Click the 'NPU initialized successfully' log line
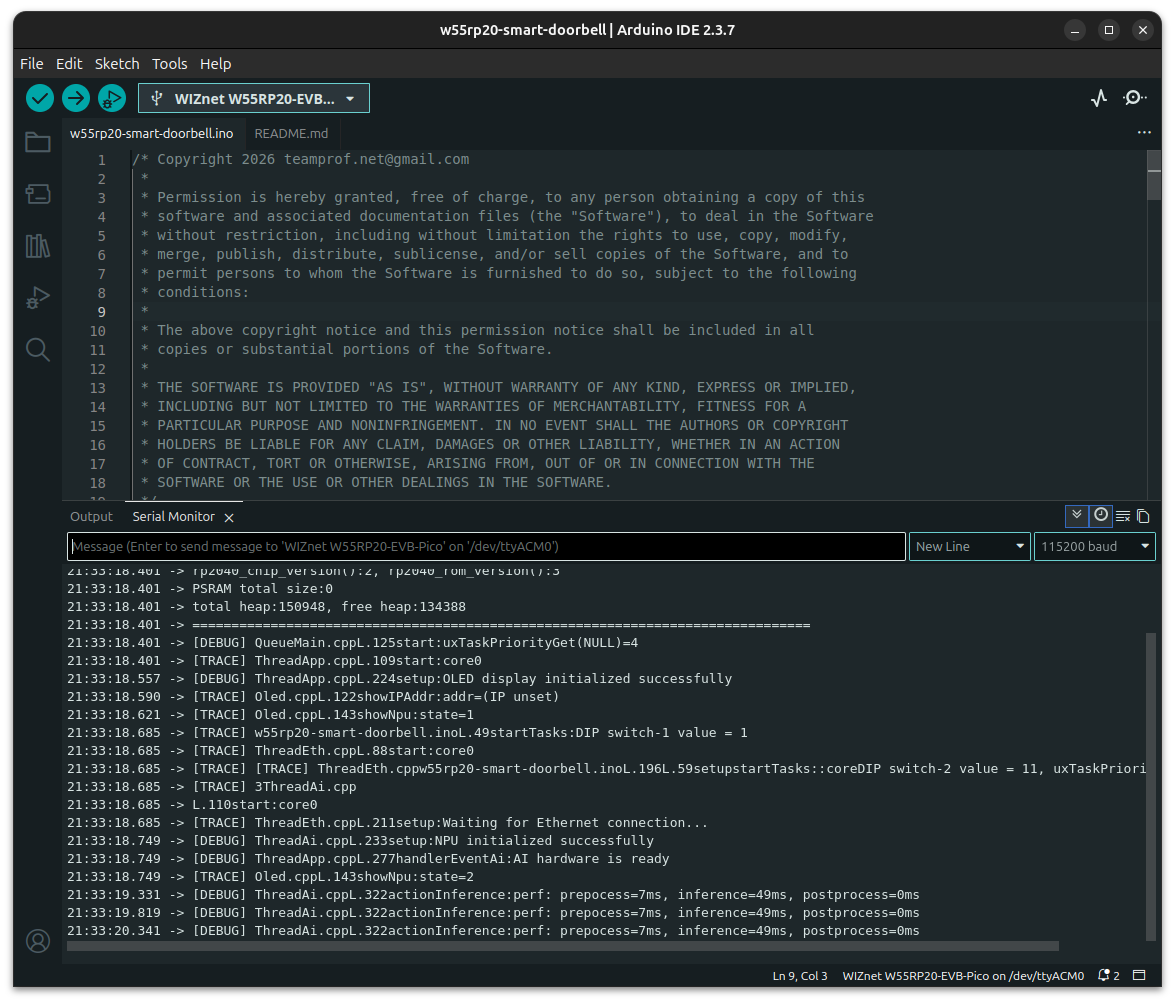The height and width of the screenshot is (1003, 1175). (360, 840)
